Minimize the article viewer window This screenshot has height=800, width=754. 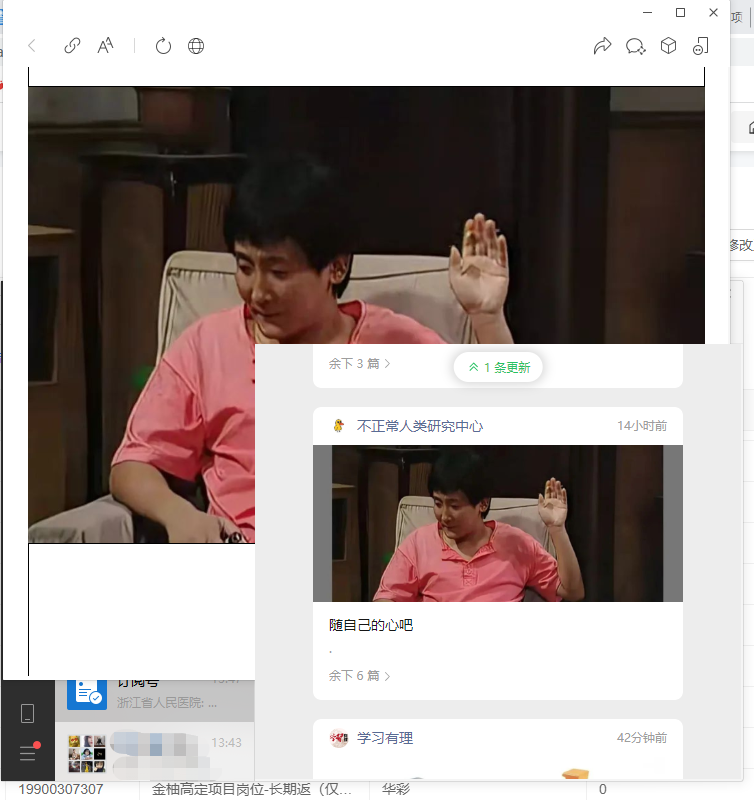(647, 12)
